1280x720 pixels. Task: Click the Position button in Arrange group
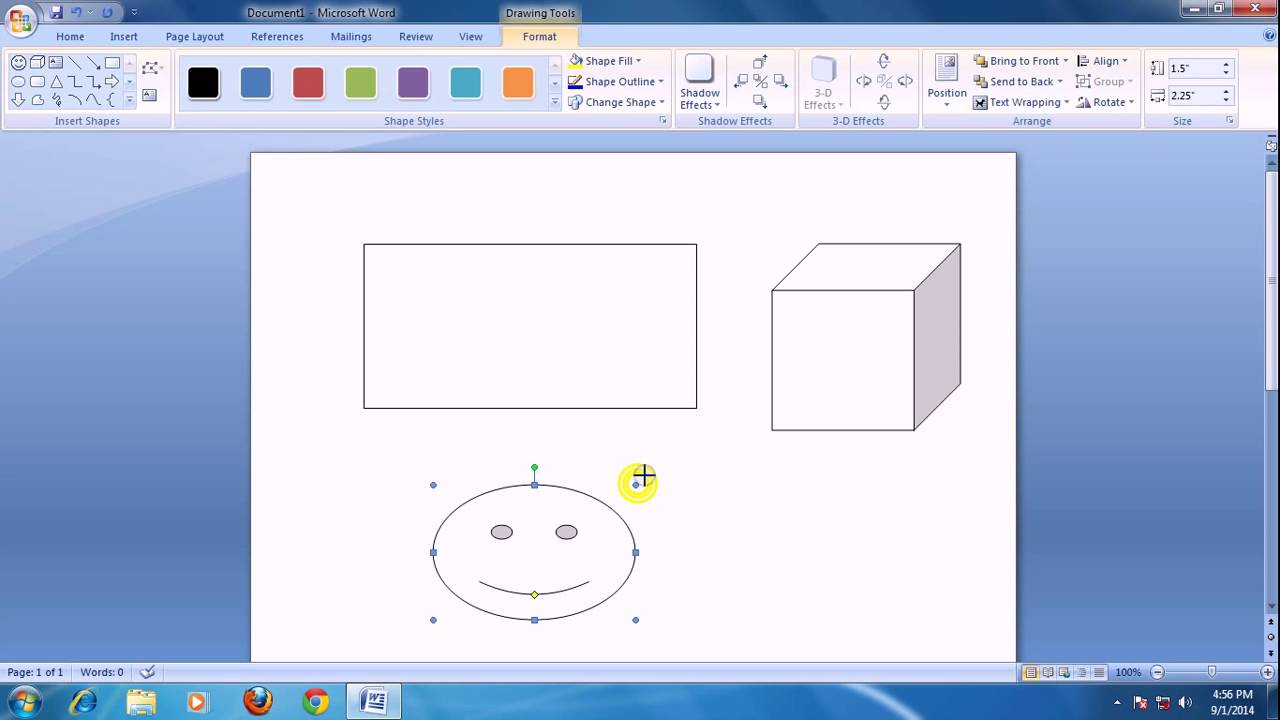pyautogui.click(x=947, y=82)
